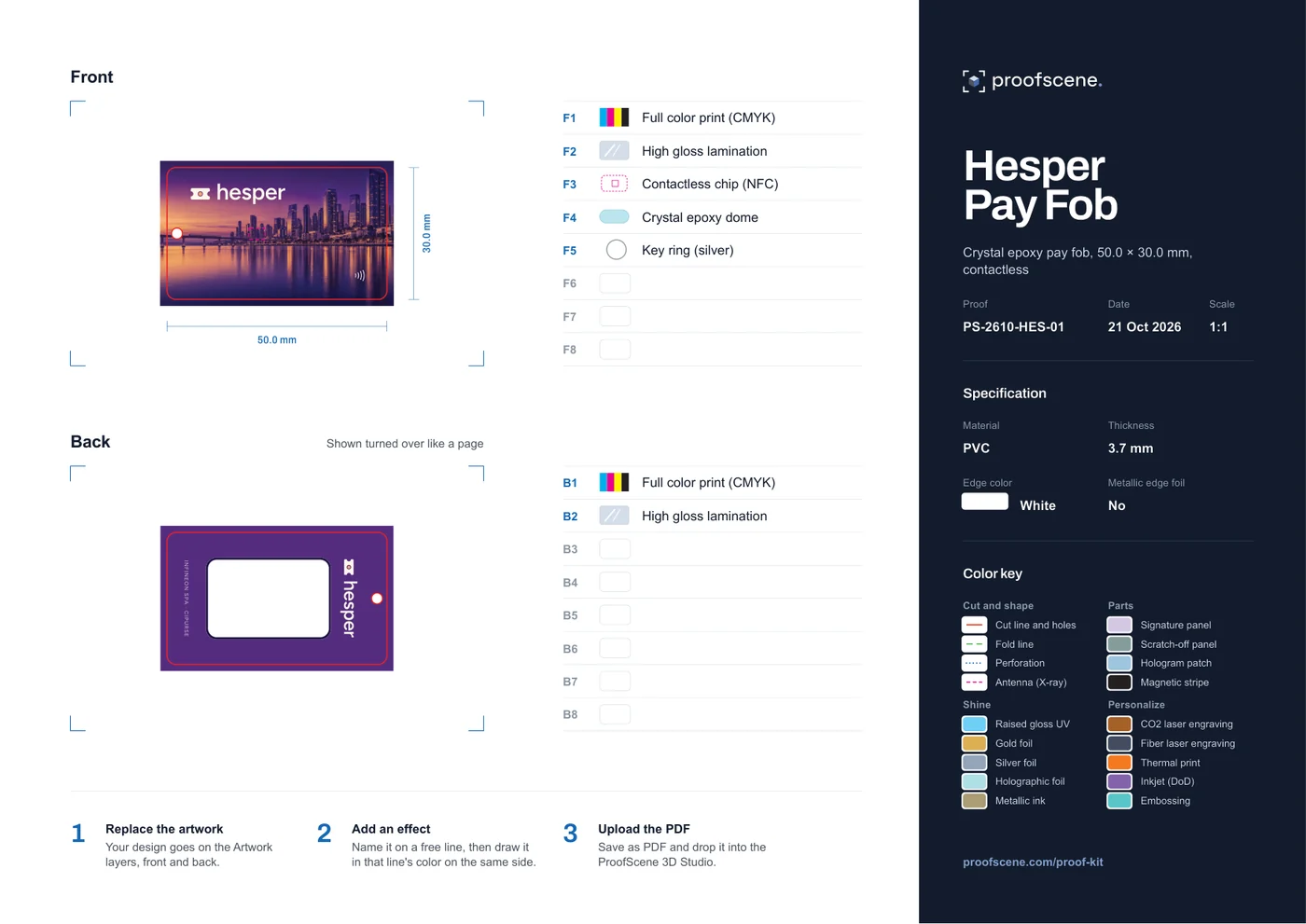Viewport: 1306px width, 924px height.
Task: Click the 30.0 mm height dimension label
Action: (x=426, y=233)
